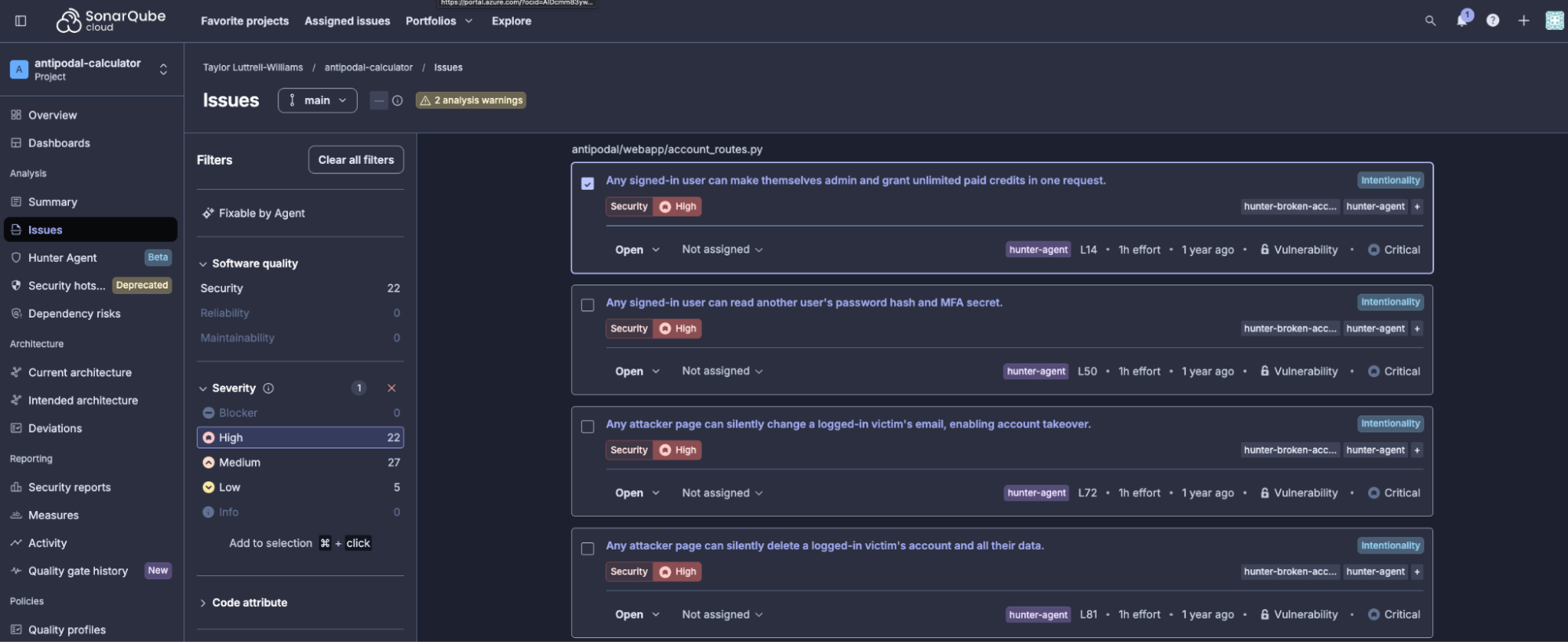Viewport: 1568px width, 642px height.
Task: Click the plus create icon in header
Action: (x=1523, y=21)
